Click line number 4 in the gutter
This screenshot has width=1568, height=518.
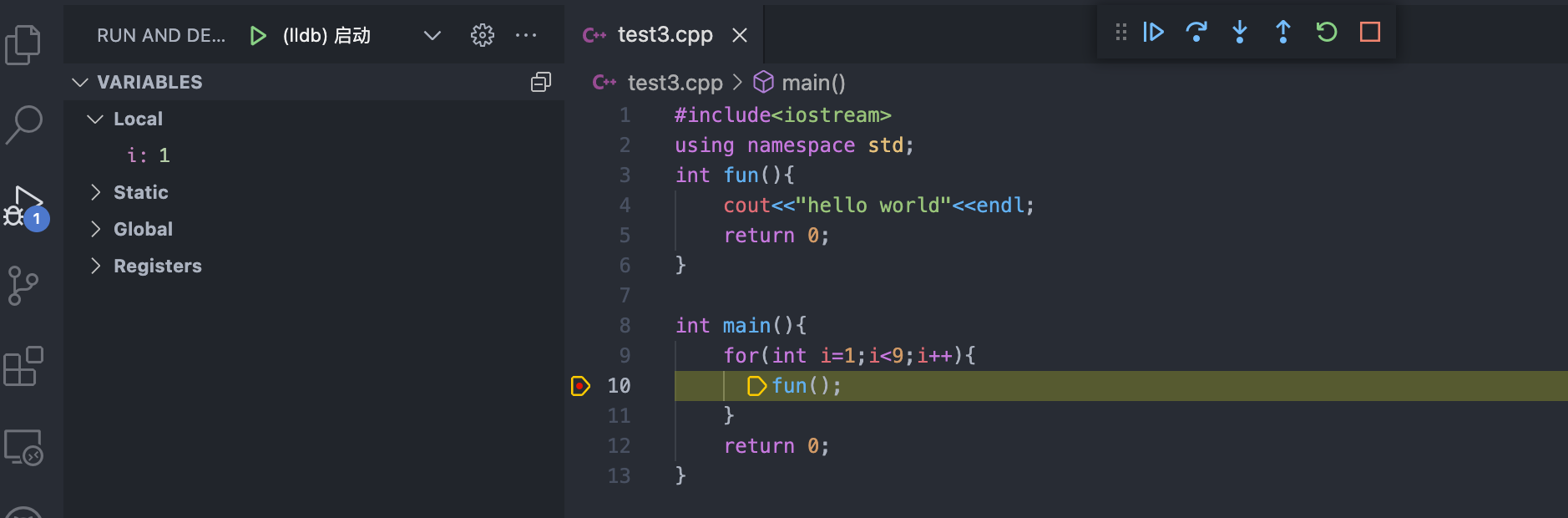[625, 206]
